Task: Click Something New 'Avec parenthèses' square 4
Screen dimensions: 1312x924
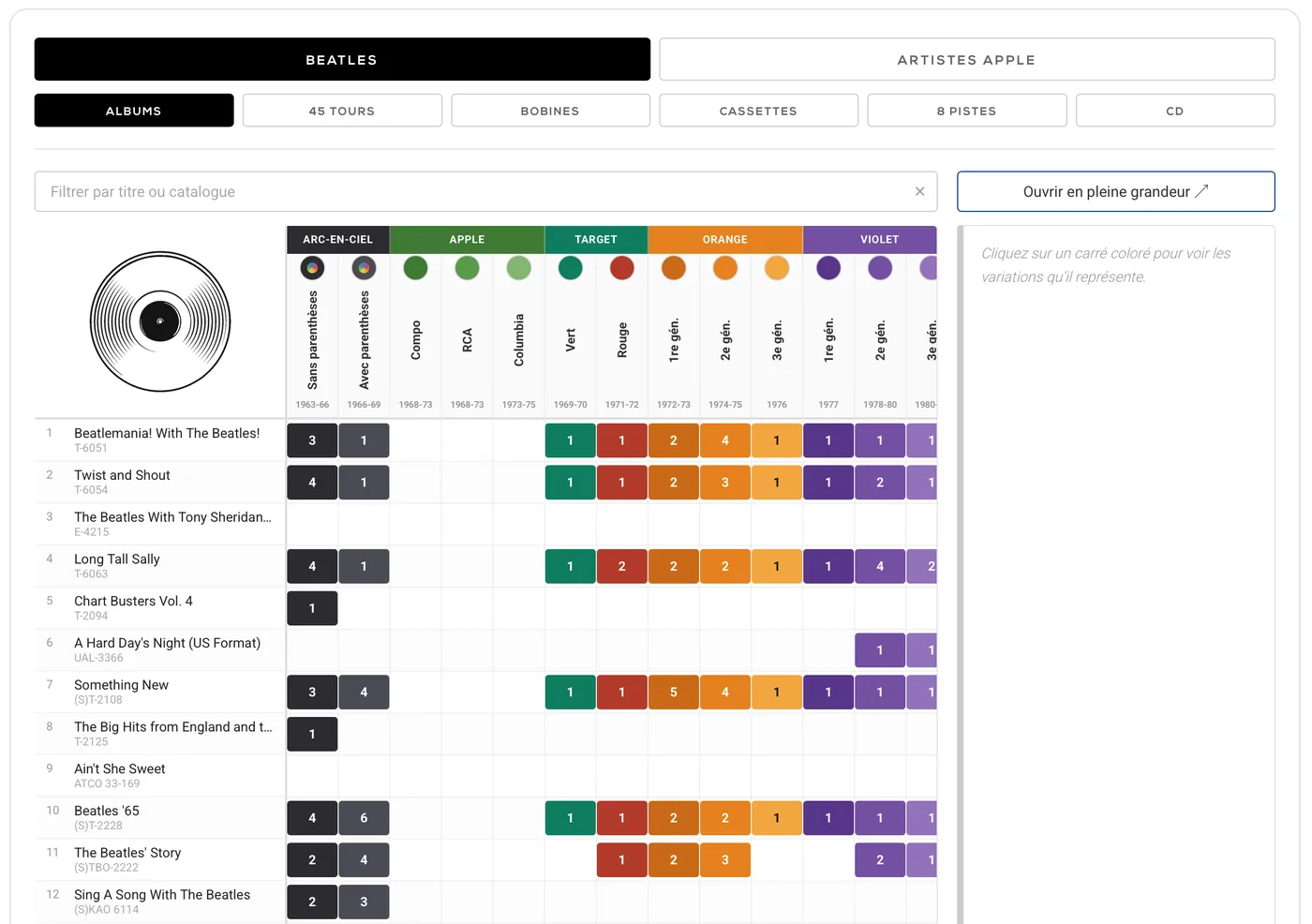Action: click(x=364, y=693)
